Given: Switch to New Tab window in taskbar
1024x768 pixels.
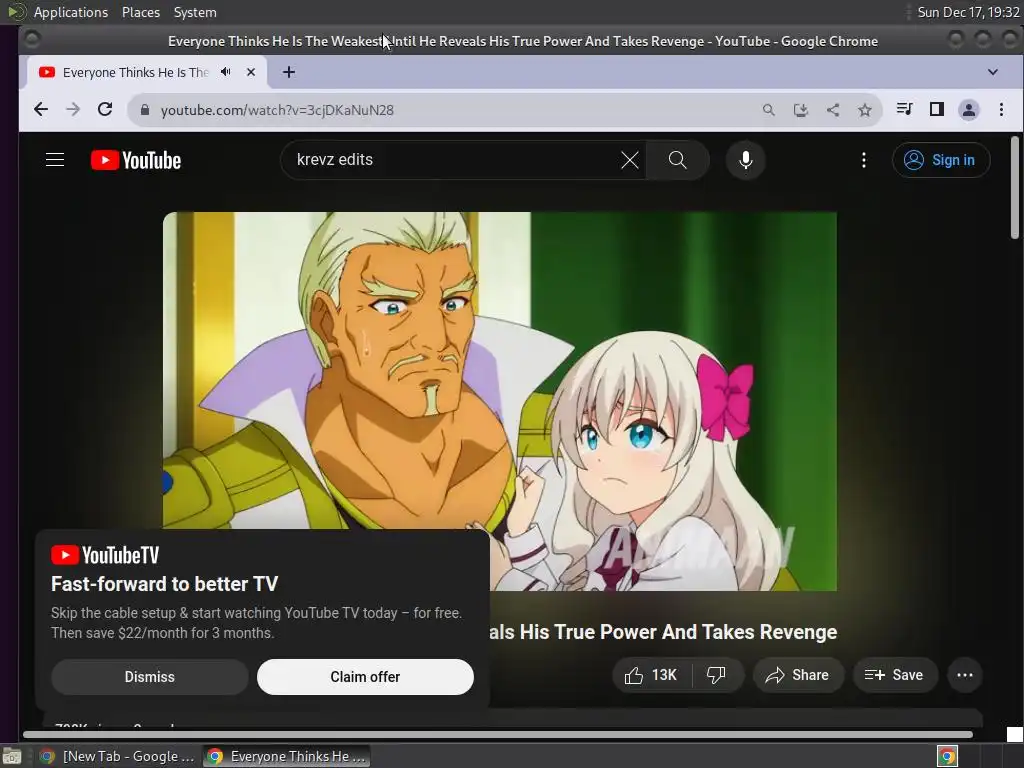Looking at the screenshot, I should pos(116,756).
